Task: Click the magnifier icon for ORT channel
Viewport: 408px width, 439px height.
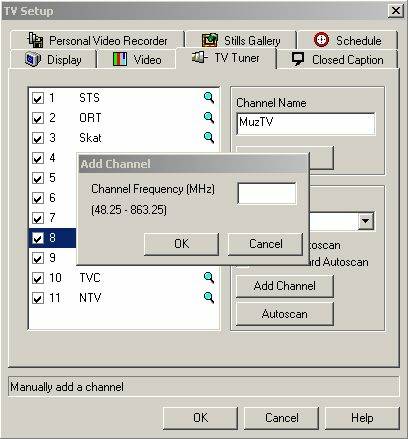Action: 209,118
